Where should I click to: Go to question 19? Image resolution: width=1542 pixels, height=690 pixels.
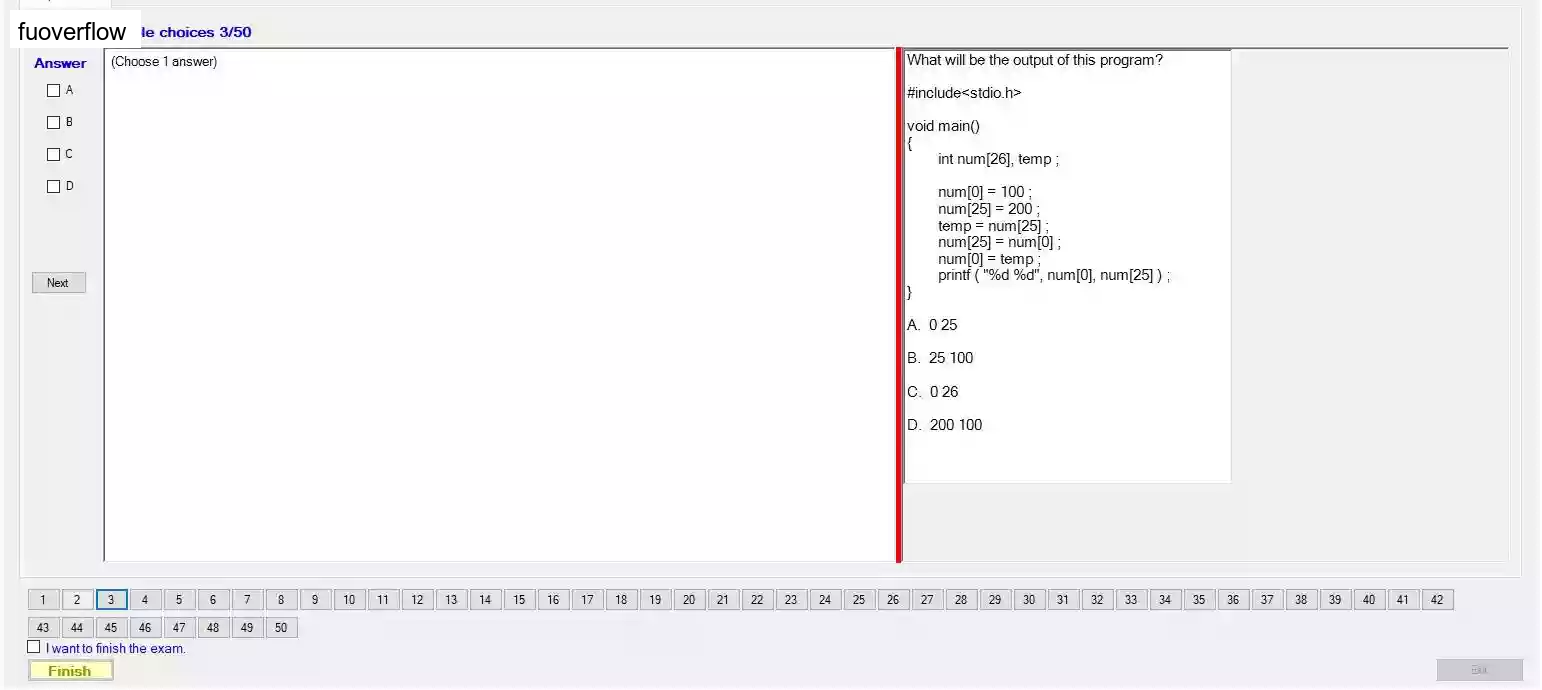click(655, 600)
